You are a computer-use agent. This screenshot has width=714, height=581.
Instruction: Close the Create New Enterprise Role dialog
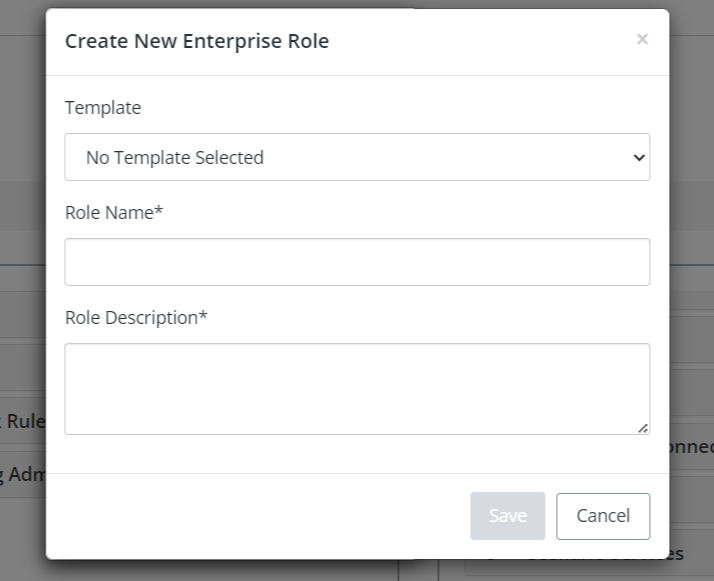(x=642, y=39)
